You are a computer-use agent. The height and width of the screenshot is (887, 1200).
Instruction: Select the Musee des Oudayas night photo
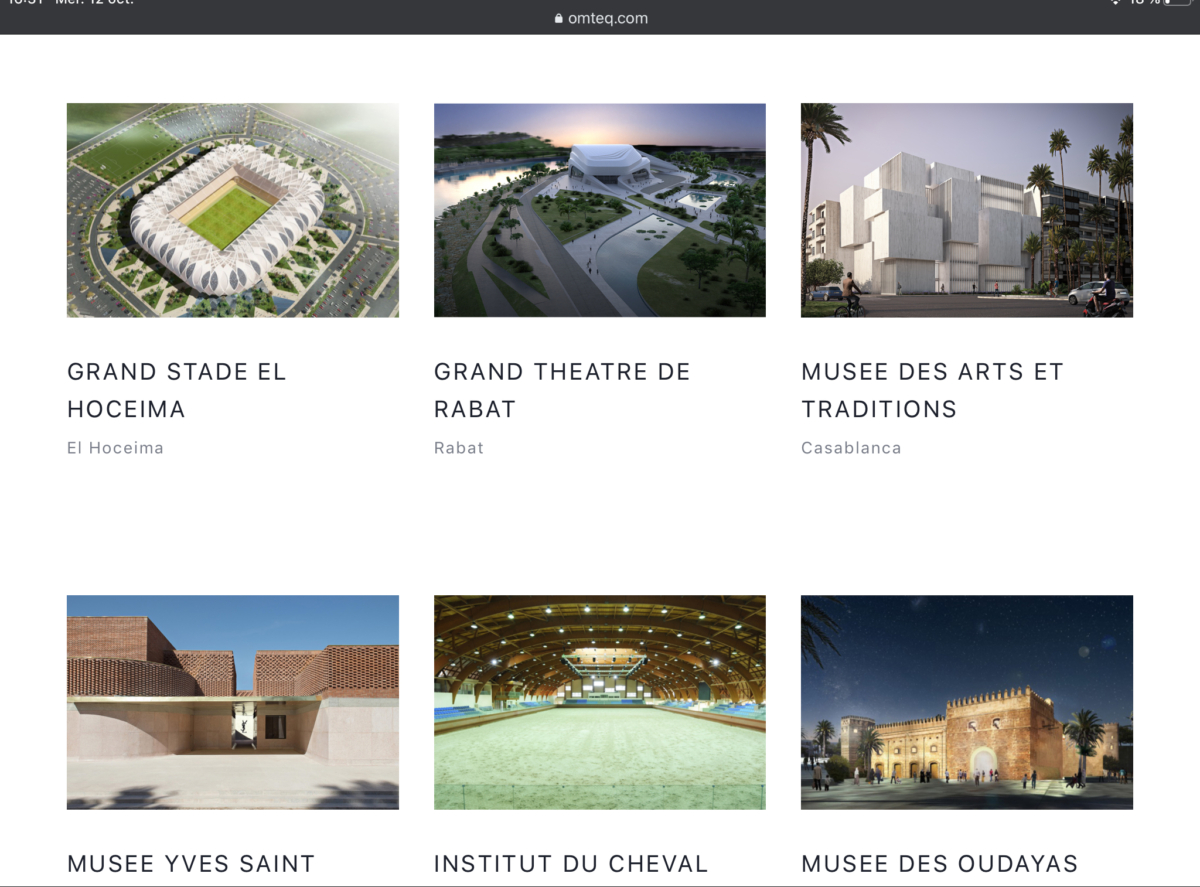(x=966, y=702)
